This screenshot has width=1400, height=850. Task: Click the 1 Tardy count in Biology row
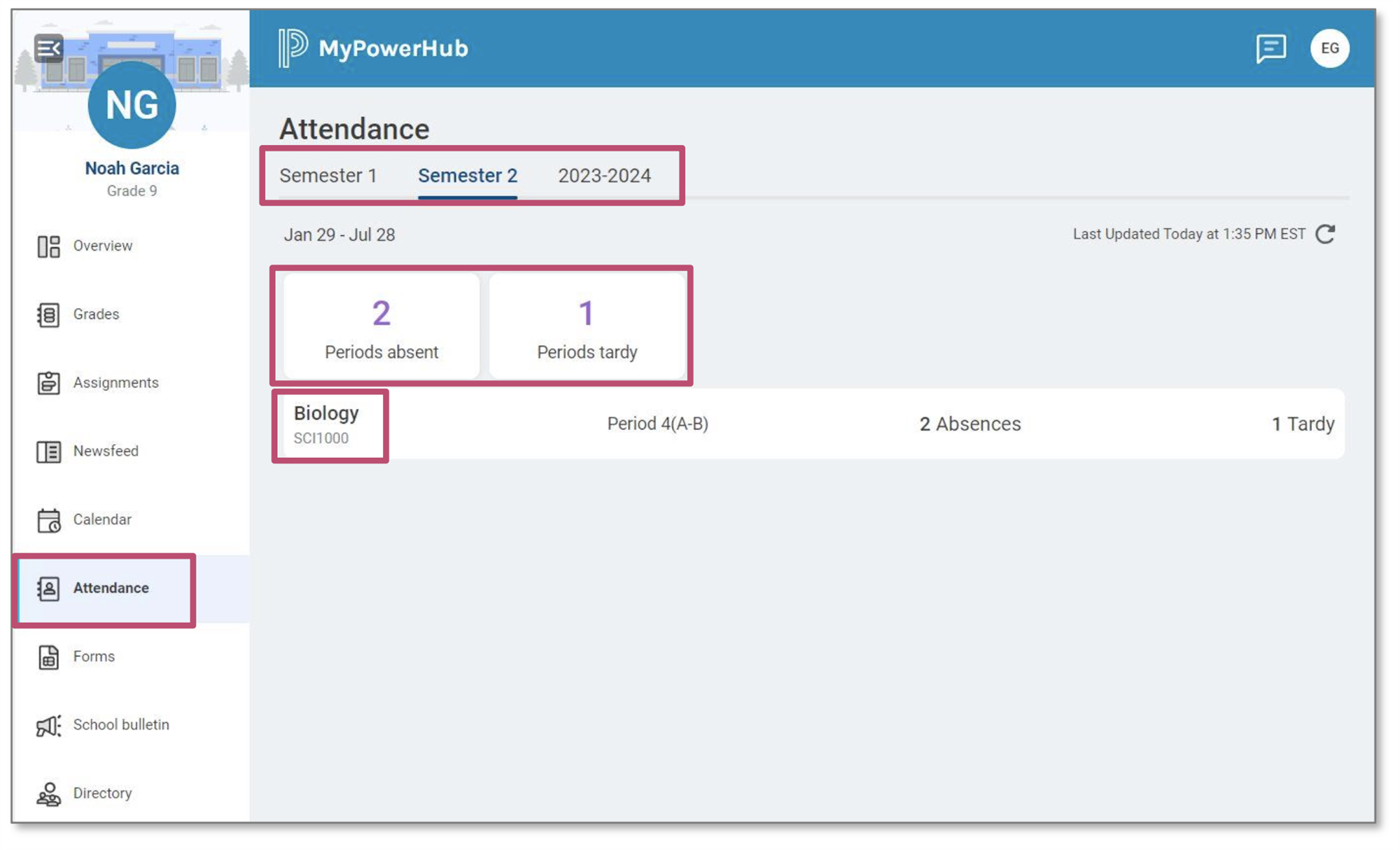tap(1303, 424)
